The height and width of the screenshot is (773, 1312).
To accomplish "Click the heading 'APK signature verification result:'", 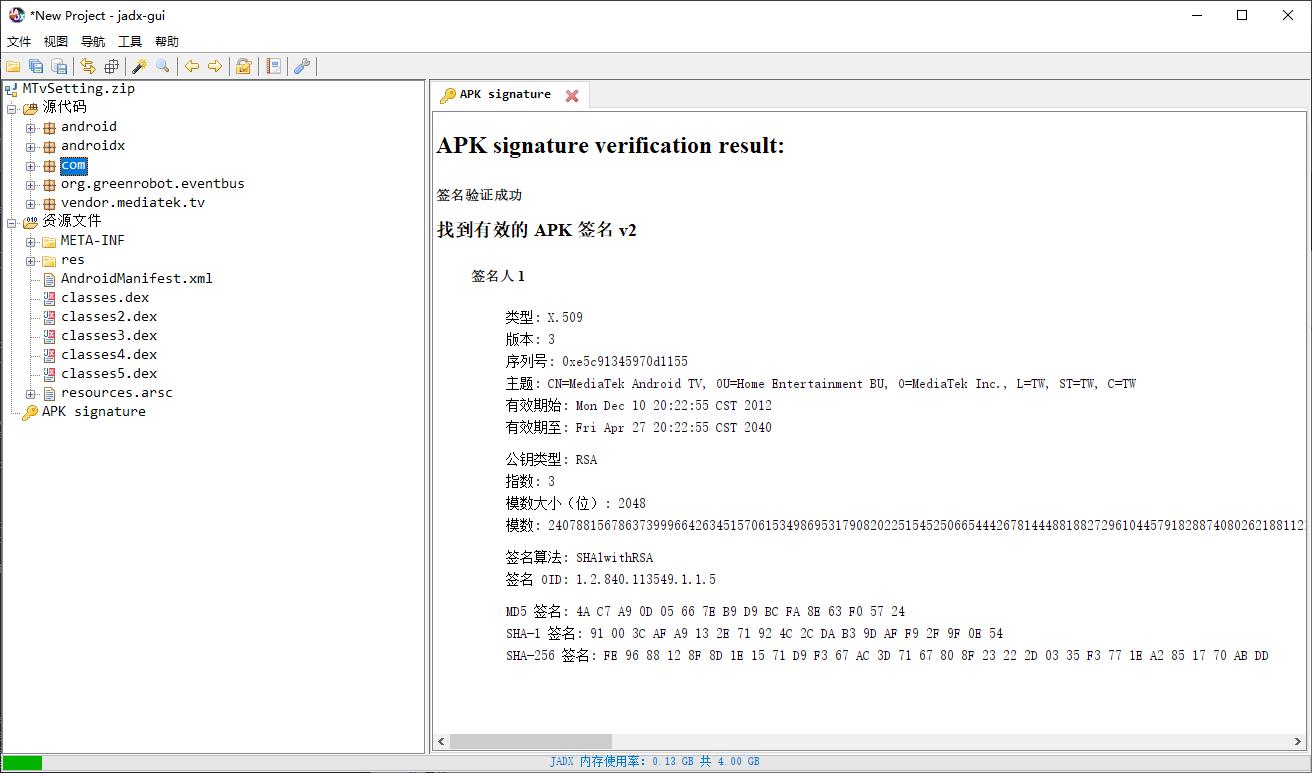I will coord(611,146).
